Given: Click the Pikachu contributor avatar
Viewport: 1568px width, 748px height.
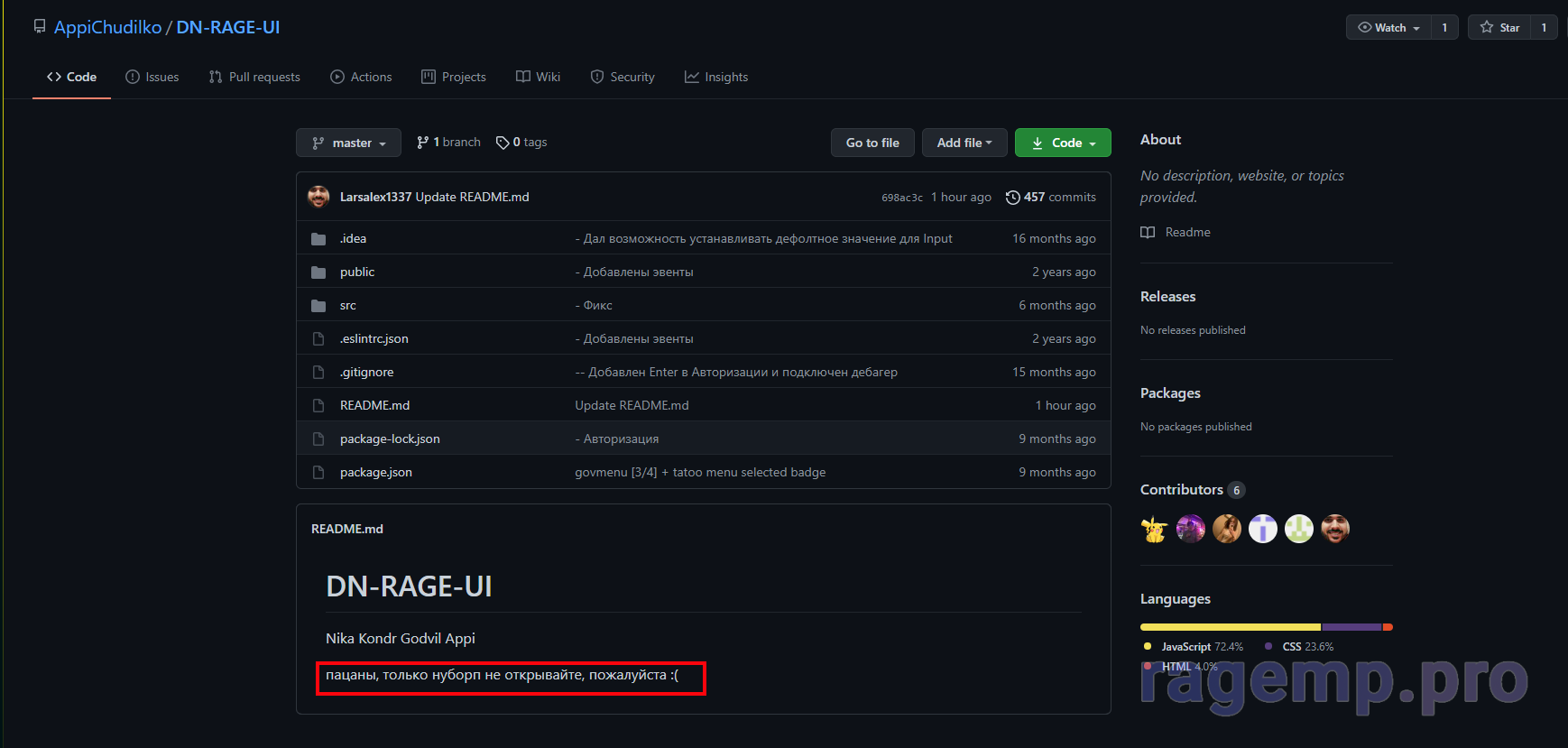Looking at the screenshot, I should (x=1154, y=529).
